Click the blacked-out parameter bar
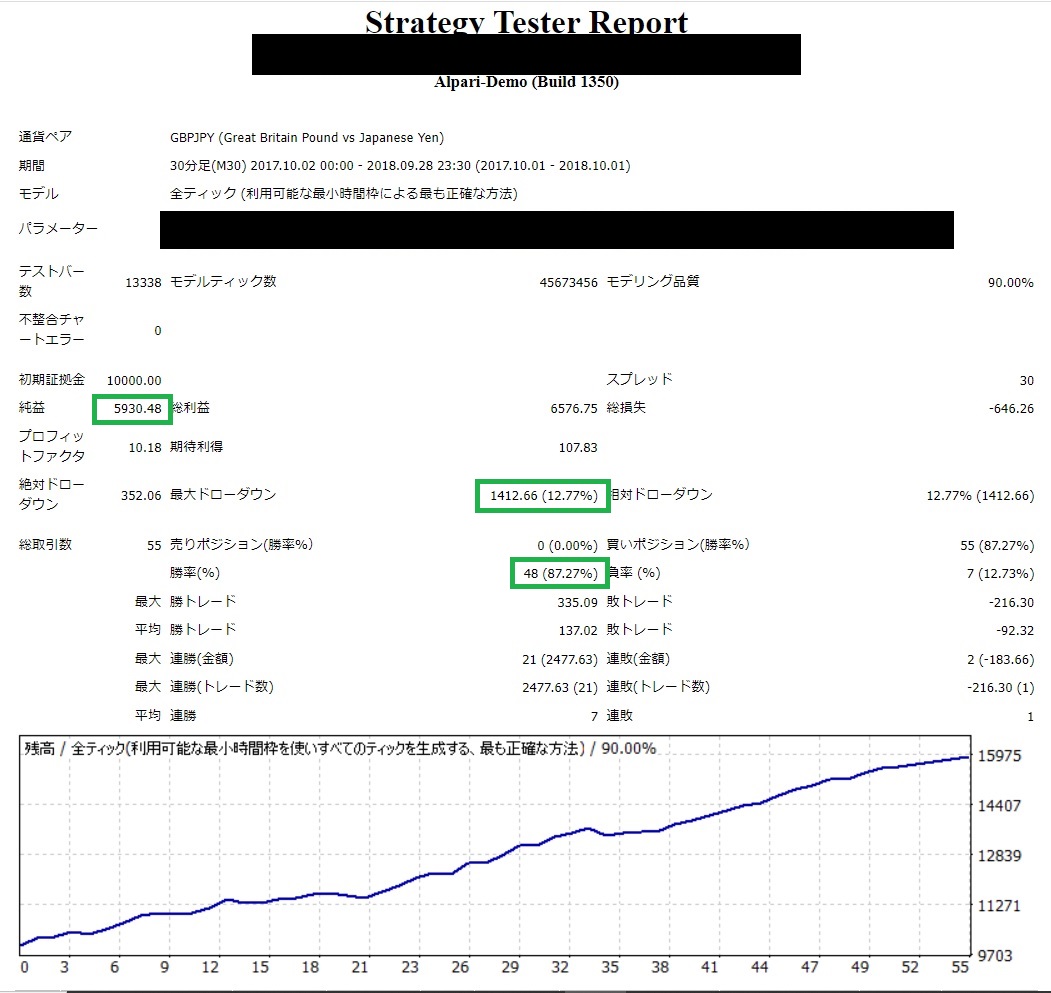1051x993 pixels. click(x=556, y=229)
